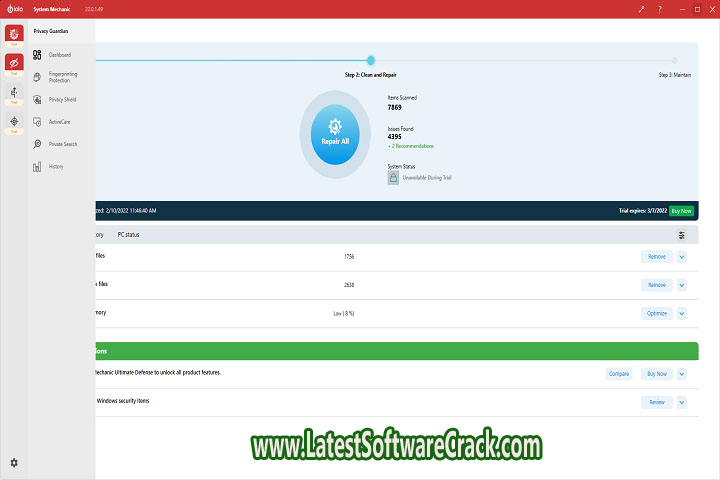Click the green Buy Now trial button
720x480 pixels.
(x=681, y=211)
